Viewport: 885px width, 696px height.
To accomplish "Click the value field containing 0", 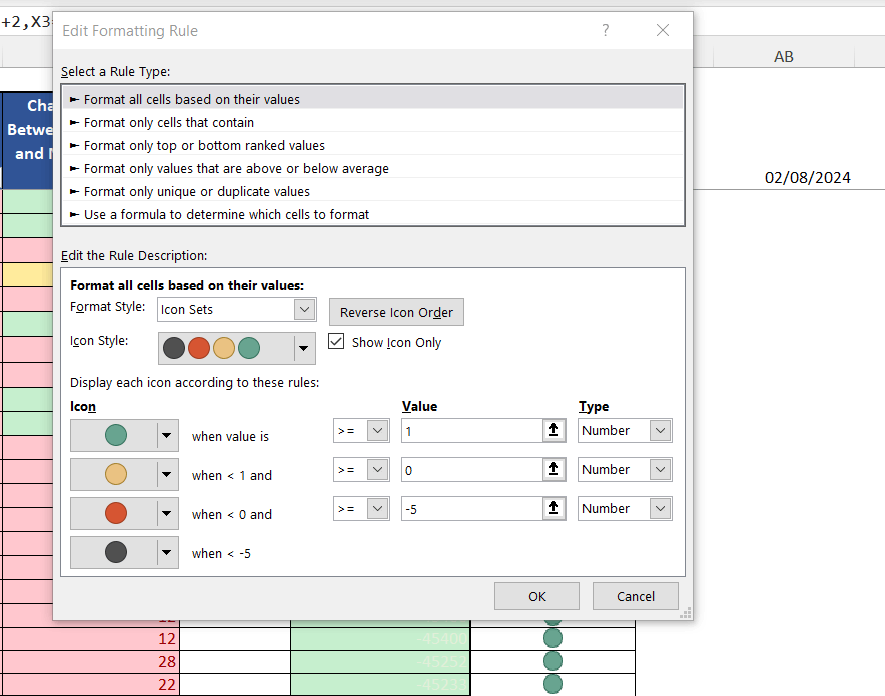I will (x=472, y=470).
